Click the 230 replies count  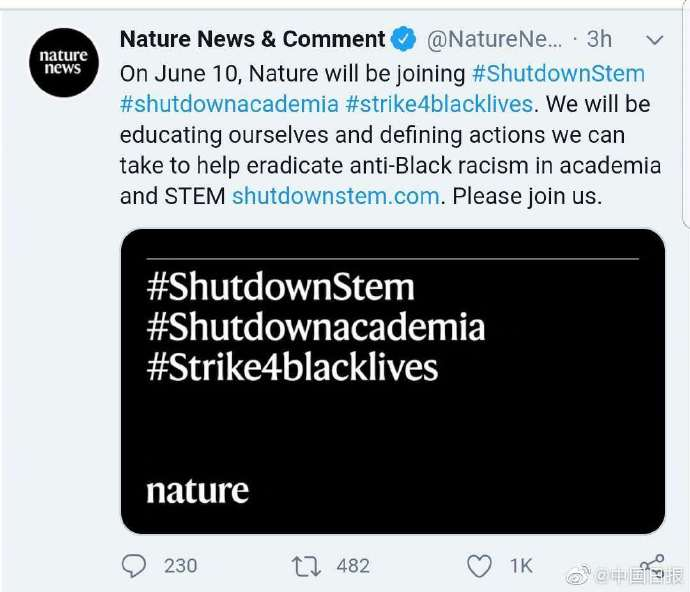[180, 566]
